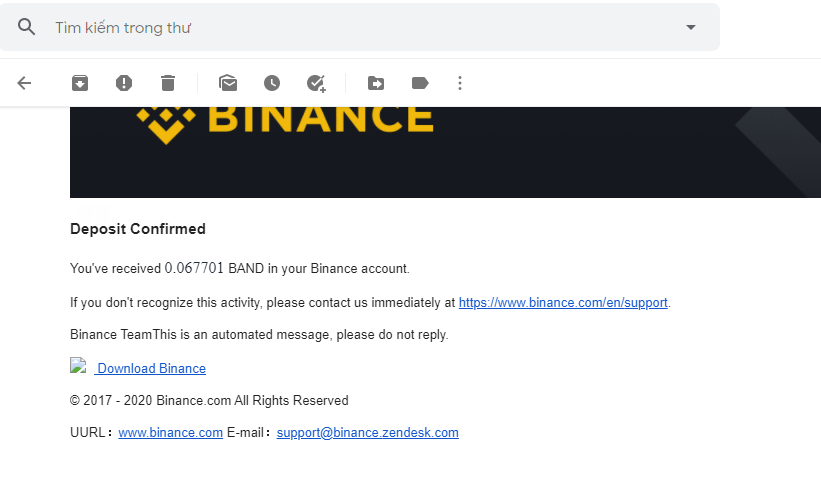The height and width of the screenshot is (488, 821).
Task: Click the search magnifier icon
Action: (x=27, y=27)
